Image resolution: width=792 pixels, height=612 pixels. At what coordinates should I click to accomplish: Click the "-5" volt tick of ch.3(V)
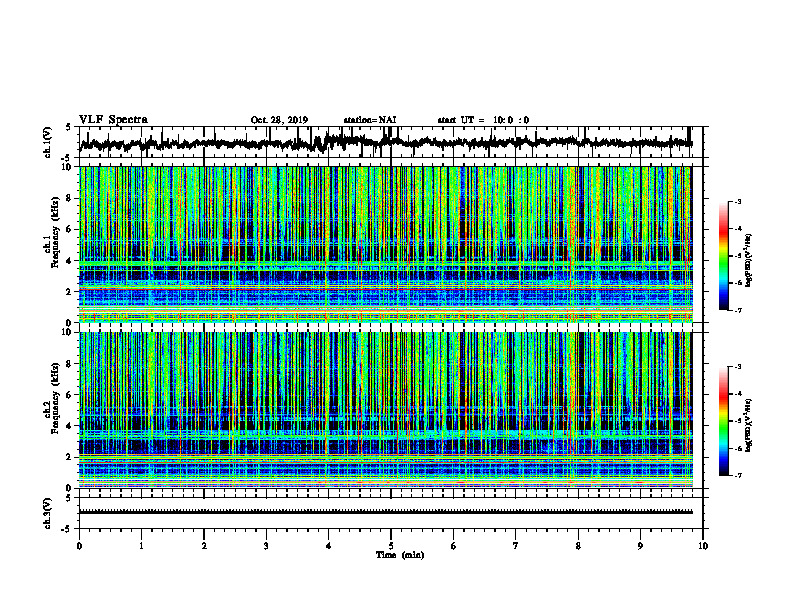tap(67, 529)
